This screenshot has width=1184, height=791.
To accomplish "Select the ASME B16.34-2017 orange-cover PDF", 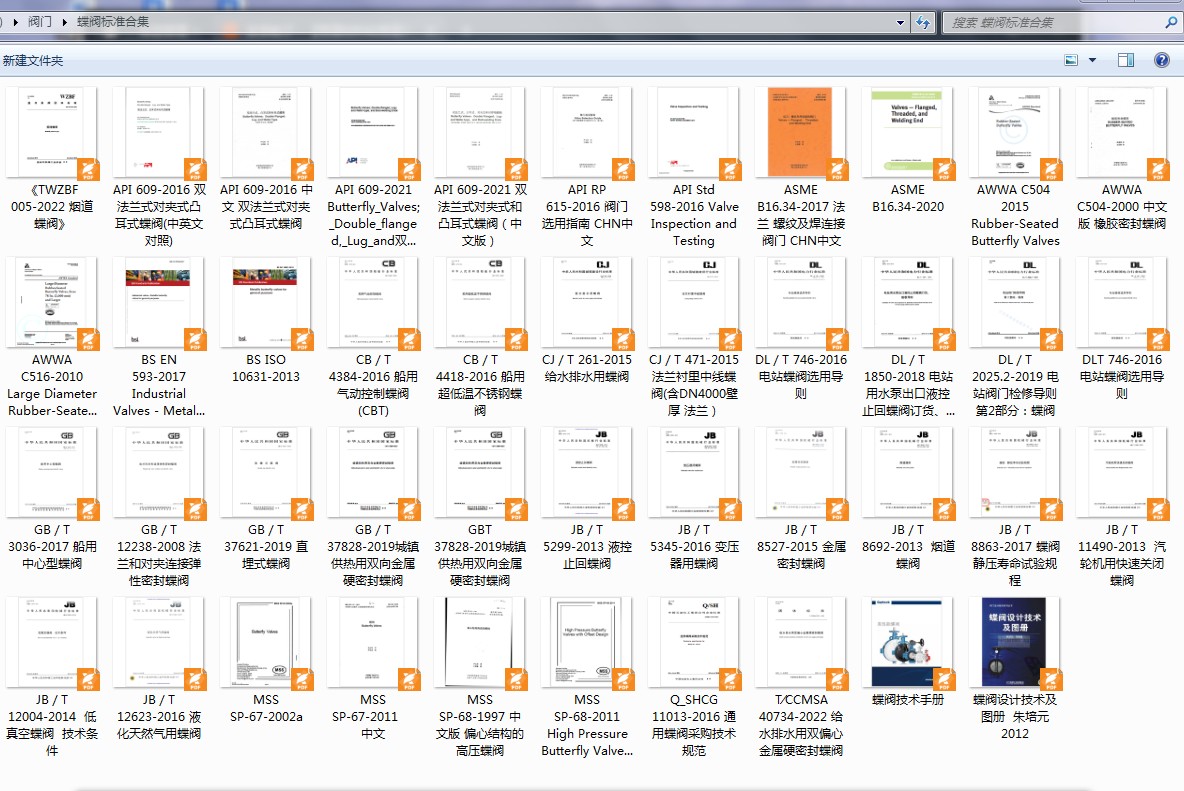I will 800,168.
